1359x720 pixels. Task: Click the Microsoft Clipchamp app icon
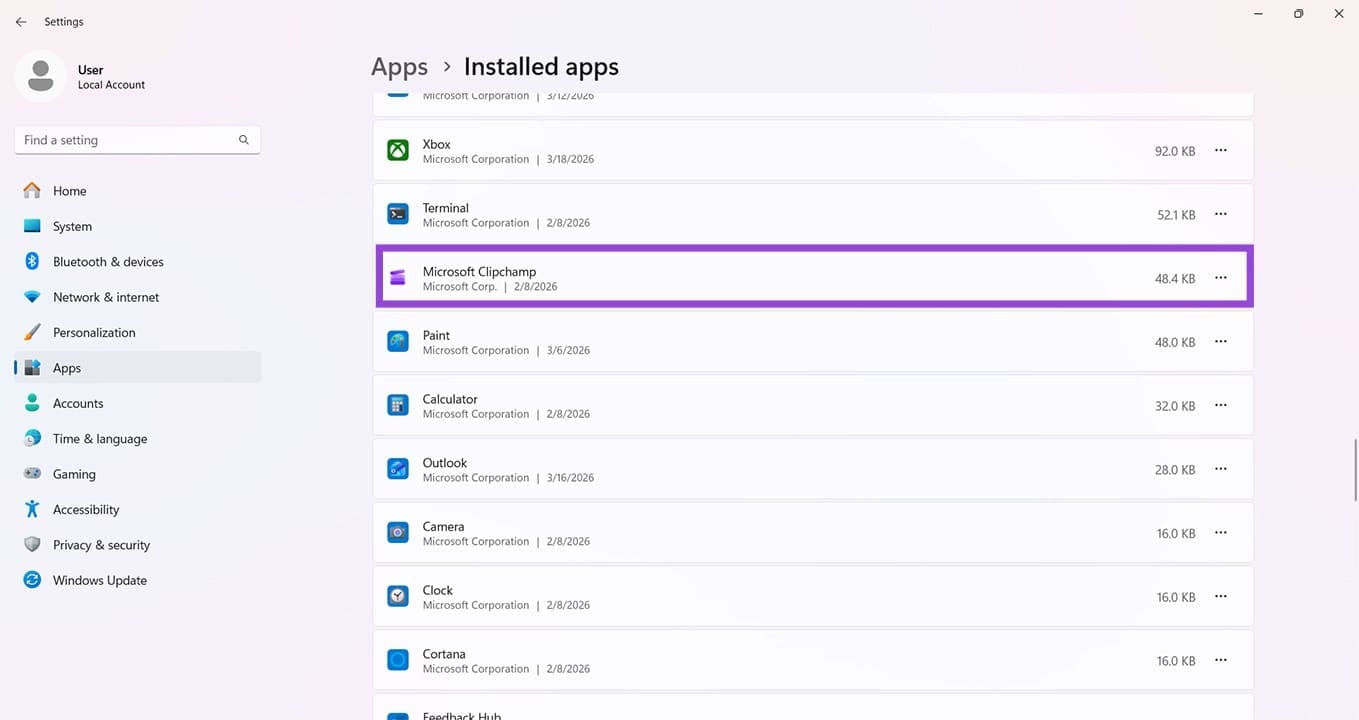coord(398,278)
